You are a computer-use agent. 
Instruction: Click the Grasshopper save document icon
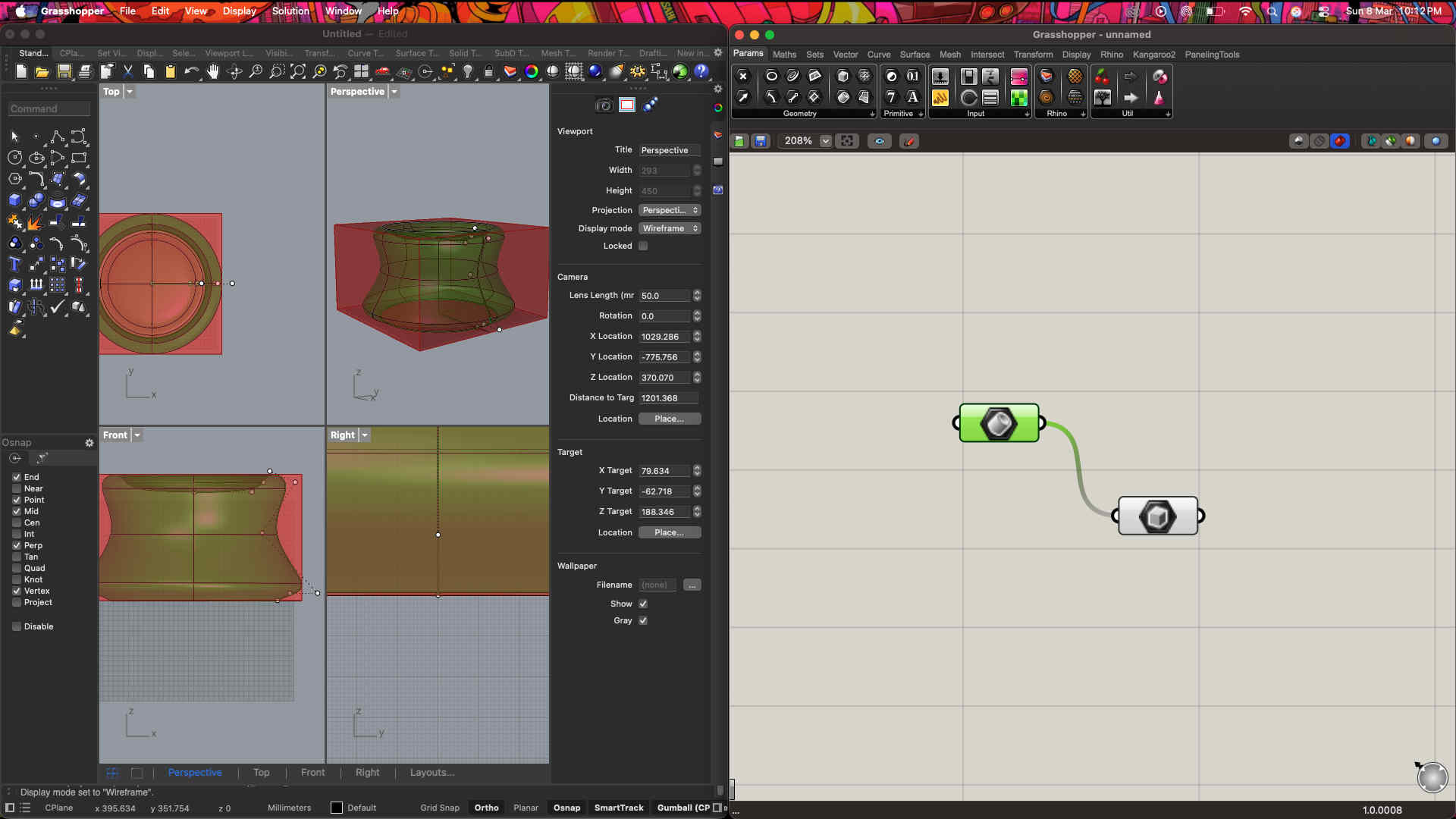pyautogui.click(x=761, y=141)
